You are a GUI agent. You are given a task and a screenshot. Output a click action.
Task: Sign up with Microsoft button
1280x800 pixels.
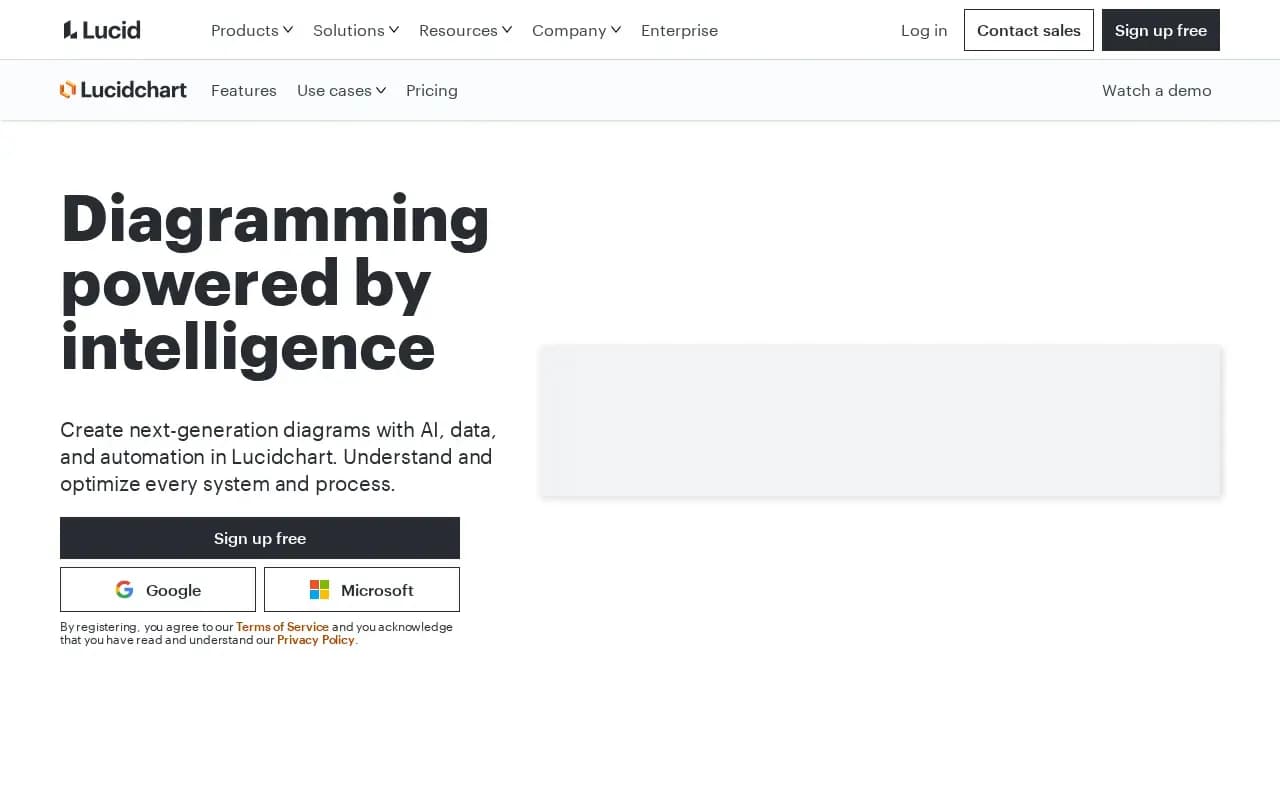pyautogui.click(x=362, y=590)
